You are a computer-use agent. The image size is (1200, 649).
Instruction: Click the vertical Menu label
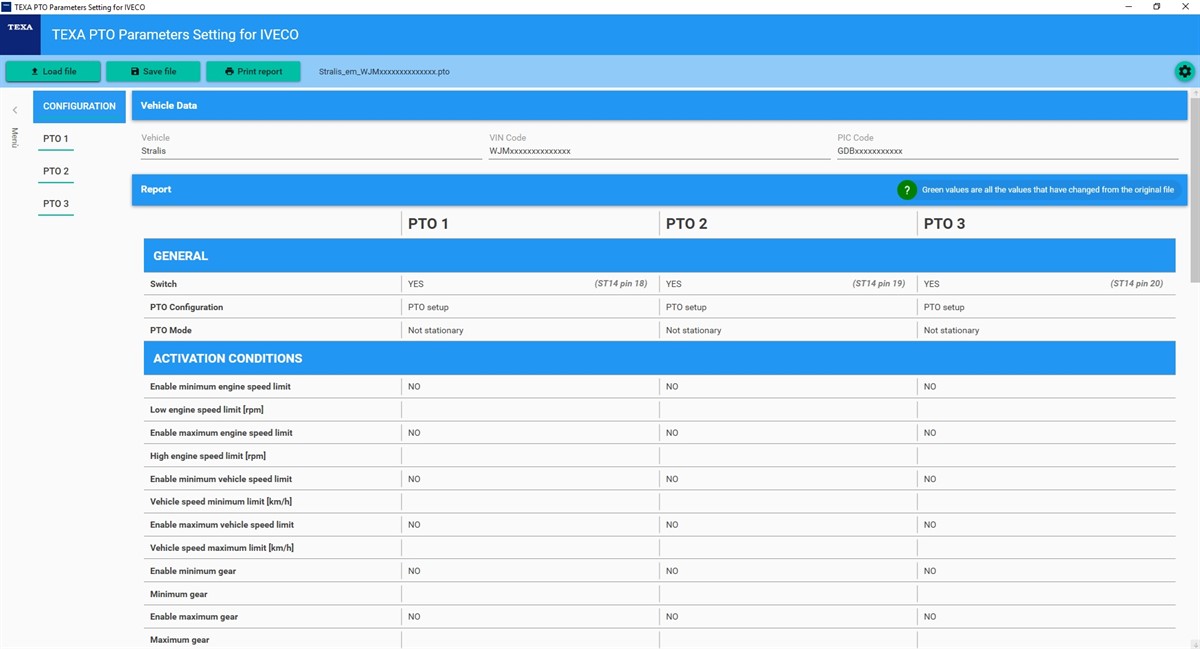pyautogui.click(x=15, y=138)
